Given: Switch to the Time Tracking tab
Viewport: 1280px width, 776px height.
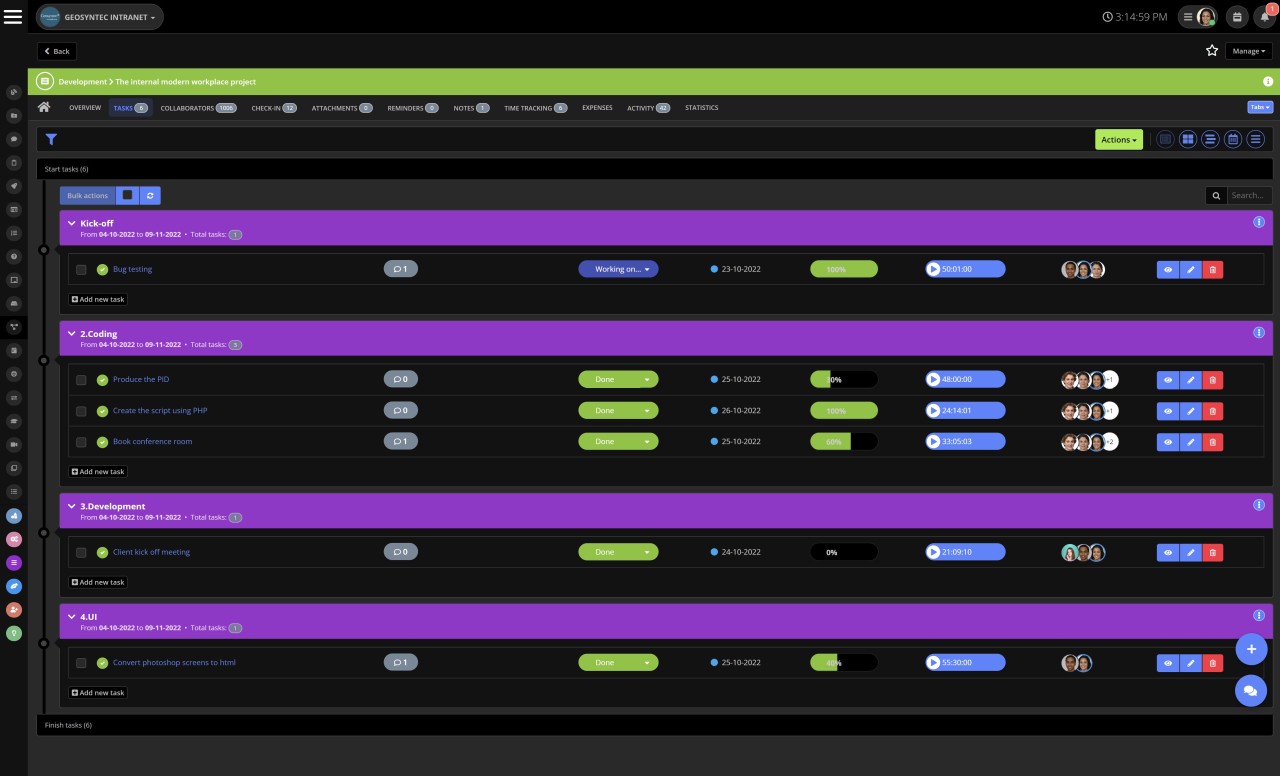Looking at the screenshot, I should [535, 108].
